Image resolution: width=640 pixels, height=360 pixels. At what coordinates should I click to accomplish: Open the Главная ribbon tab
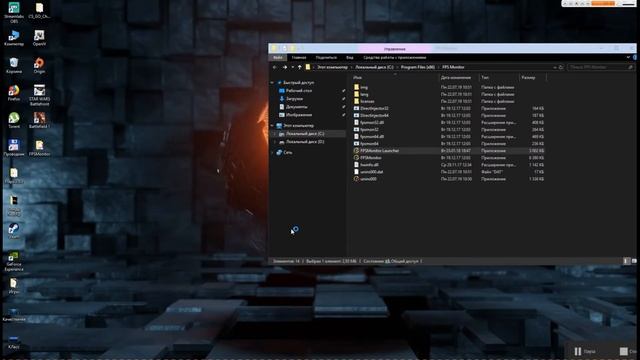click(x=299, y=58)
